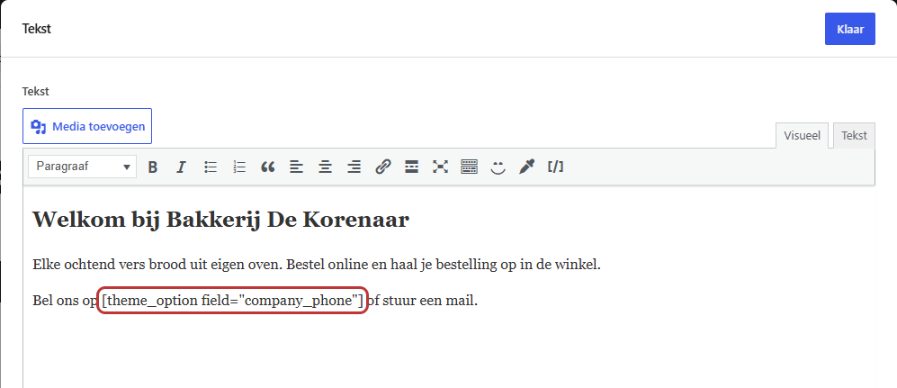Insert a numbered list

239,167
